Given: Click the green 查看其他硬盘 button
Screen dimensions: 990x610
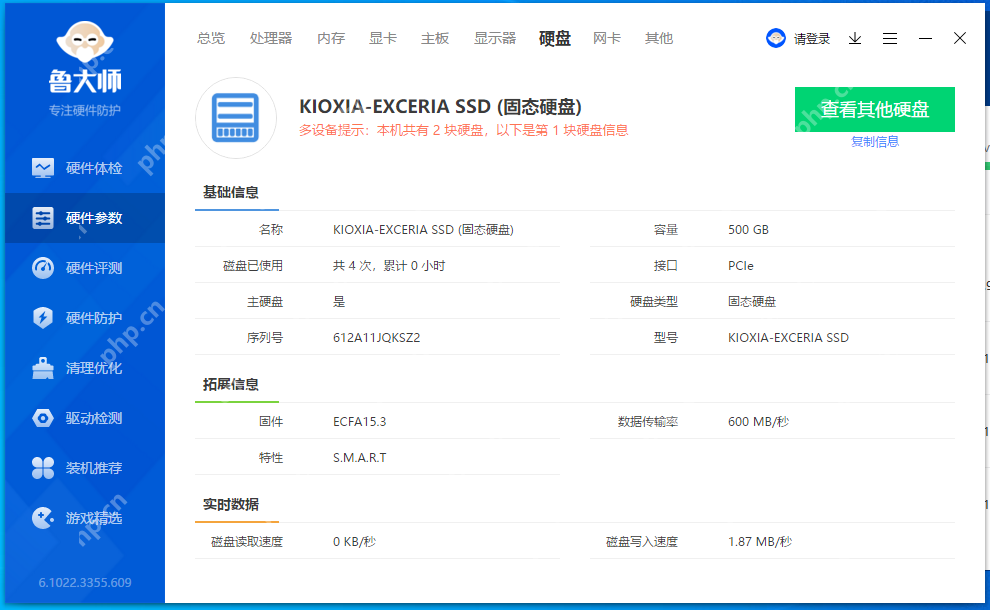Looking at the screenshot, I should [875, 109].
